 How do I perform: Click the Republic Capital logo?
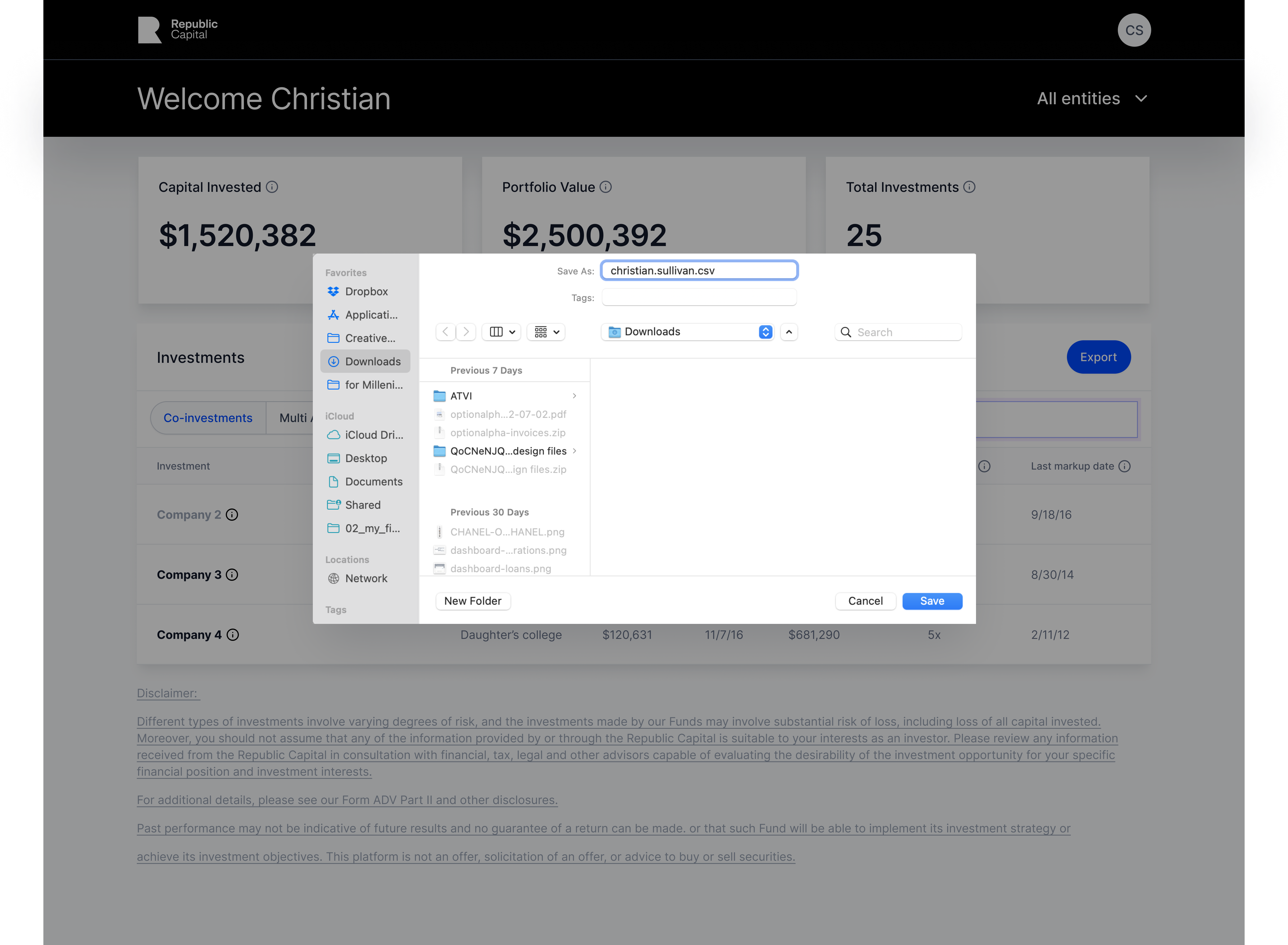pyautogui.click(x=178, y=30)
